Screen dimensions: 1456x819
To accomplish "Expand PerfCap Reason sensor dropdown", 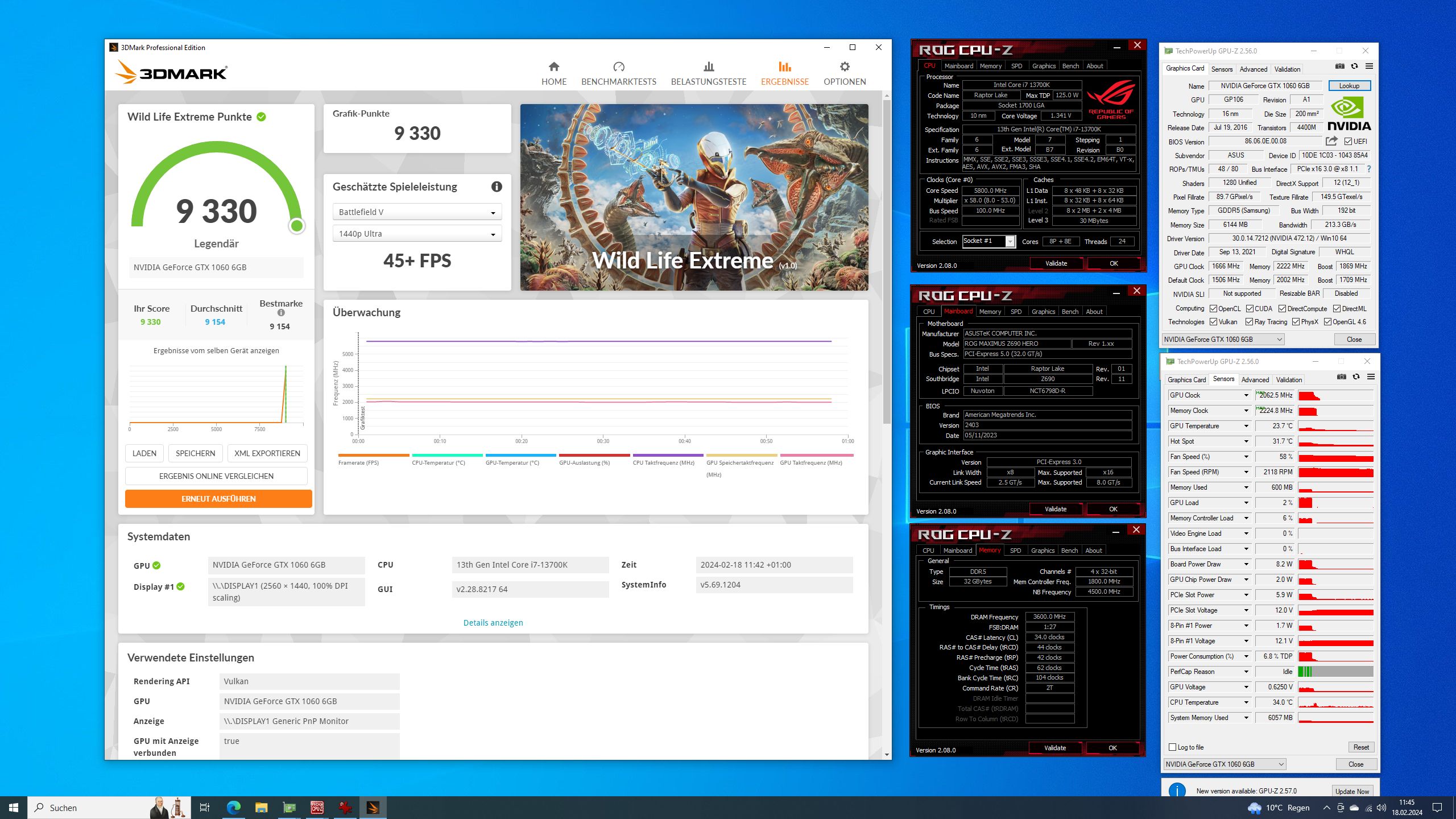I will point(1246,672).
